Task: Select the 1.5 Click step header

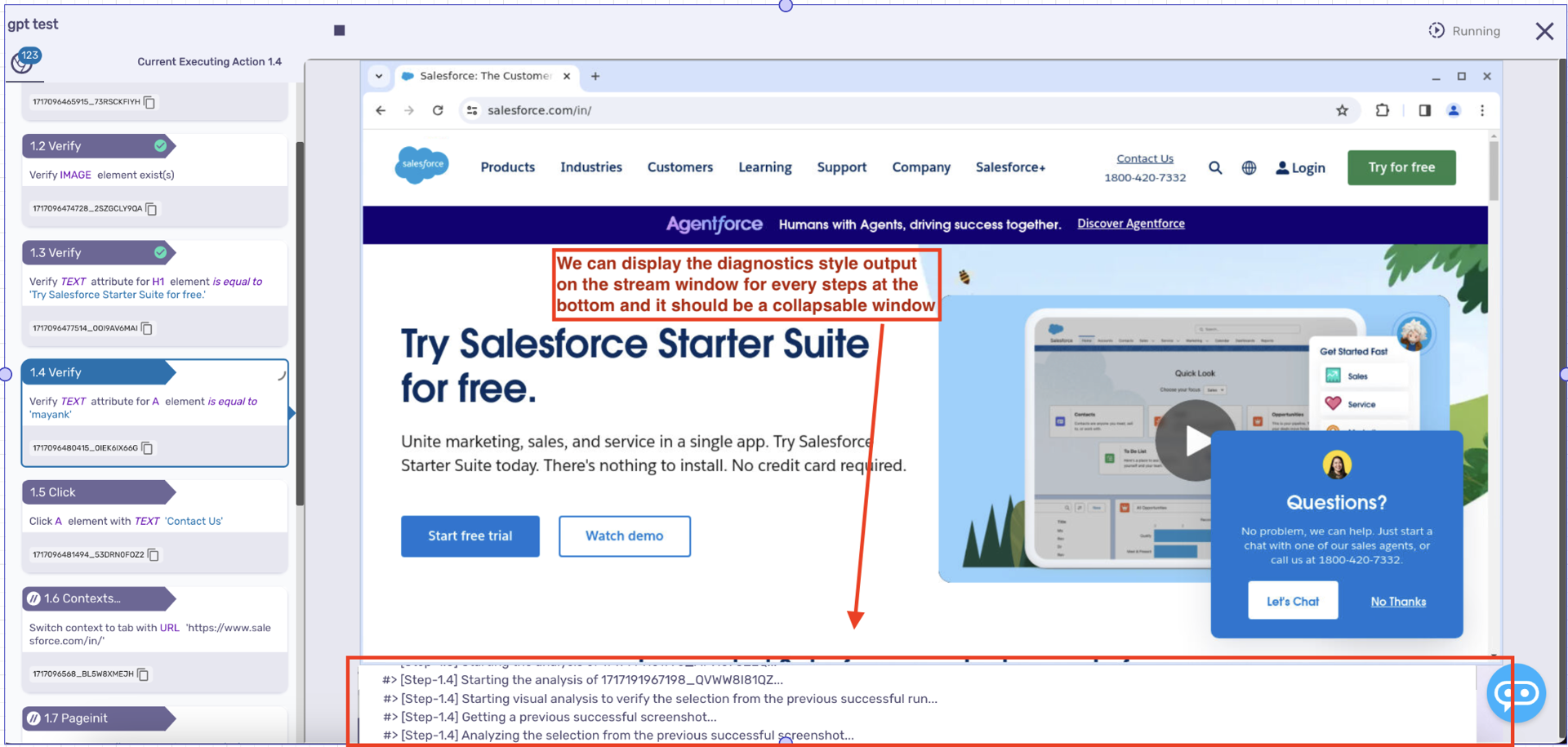Action: [98, 492]
